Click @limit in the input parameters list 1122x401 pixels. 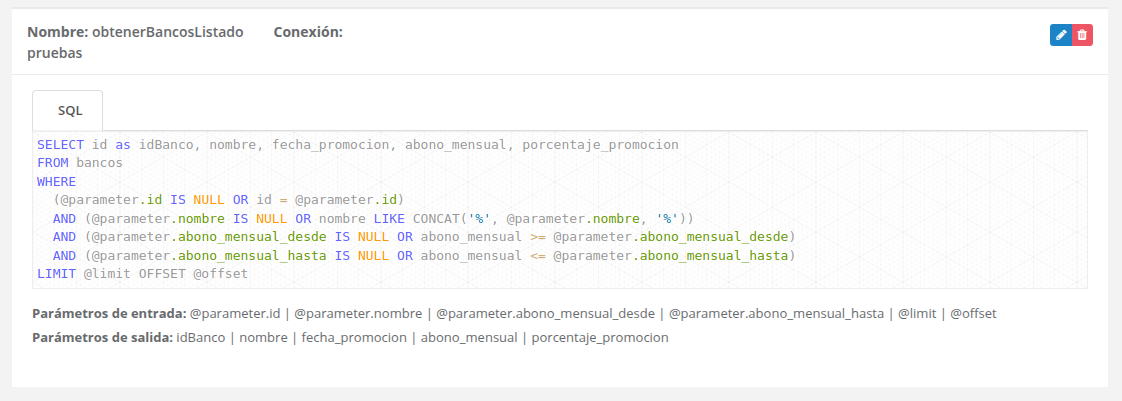pos(917,314)
